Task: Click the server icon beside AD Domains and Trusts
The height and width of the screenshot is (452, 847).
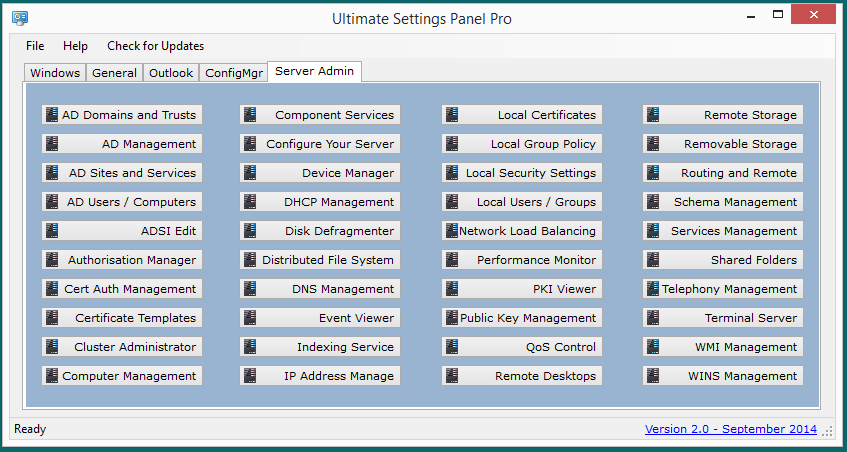Action: click(52, 115)
